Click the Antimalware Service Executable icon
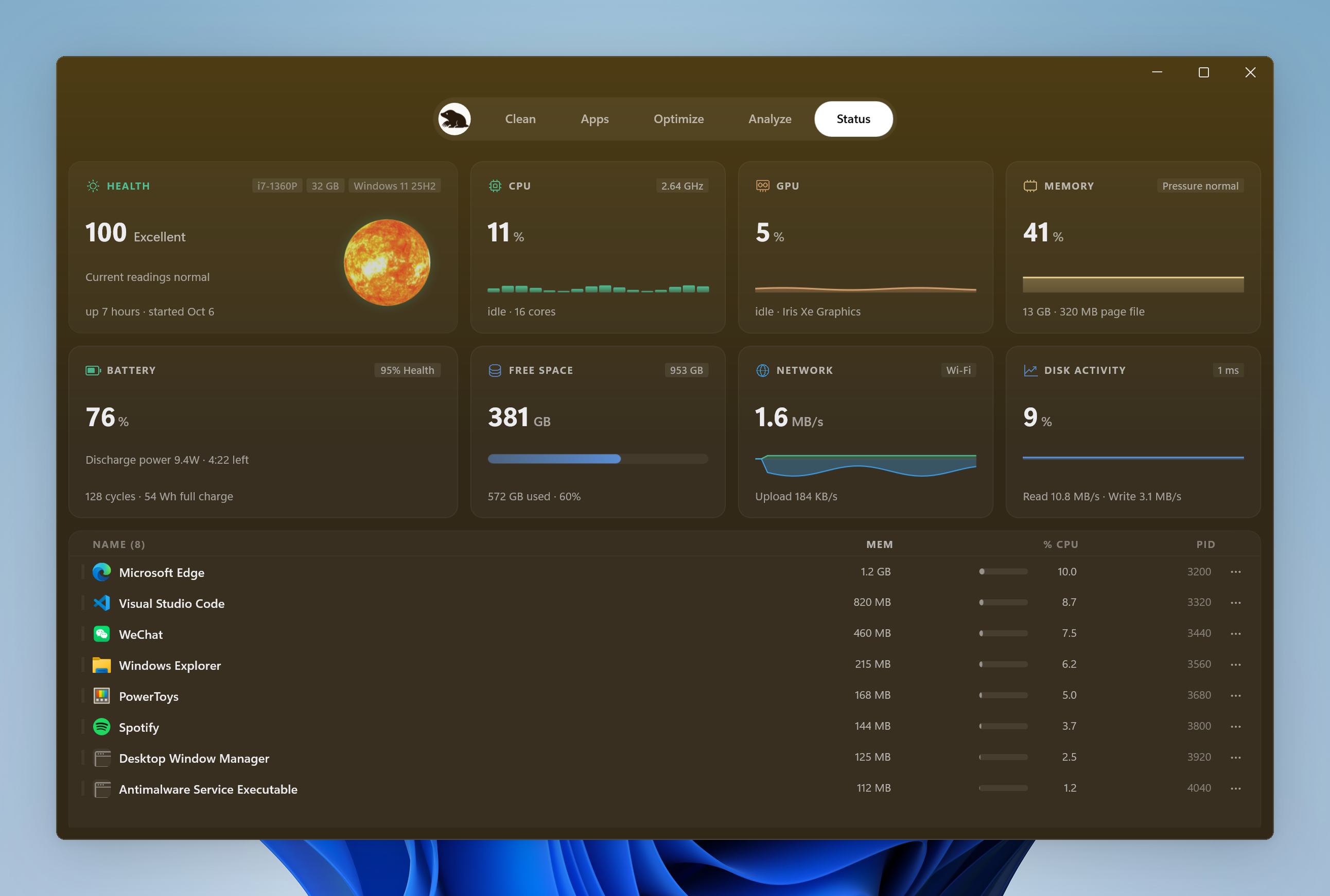This screenshot has height=896, width=1330. point(102,788)
